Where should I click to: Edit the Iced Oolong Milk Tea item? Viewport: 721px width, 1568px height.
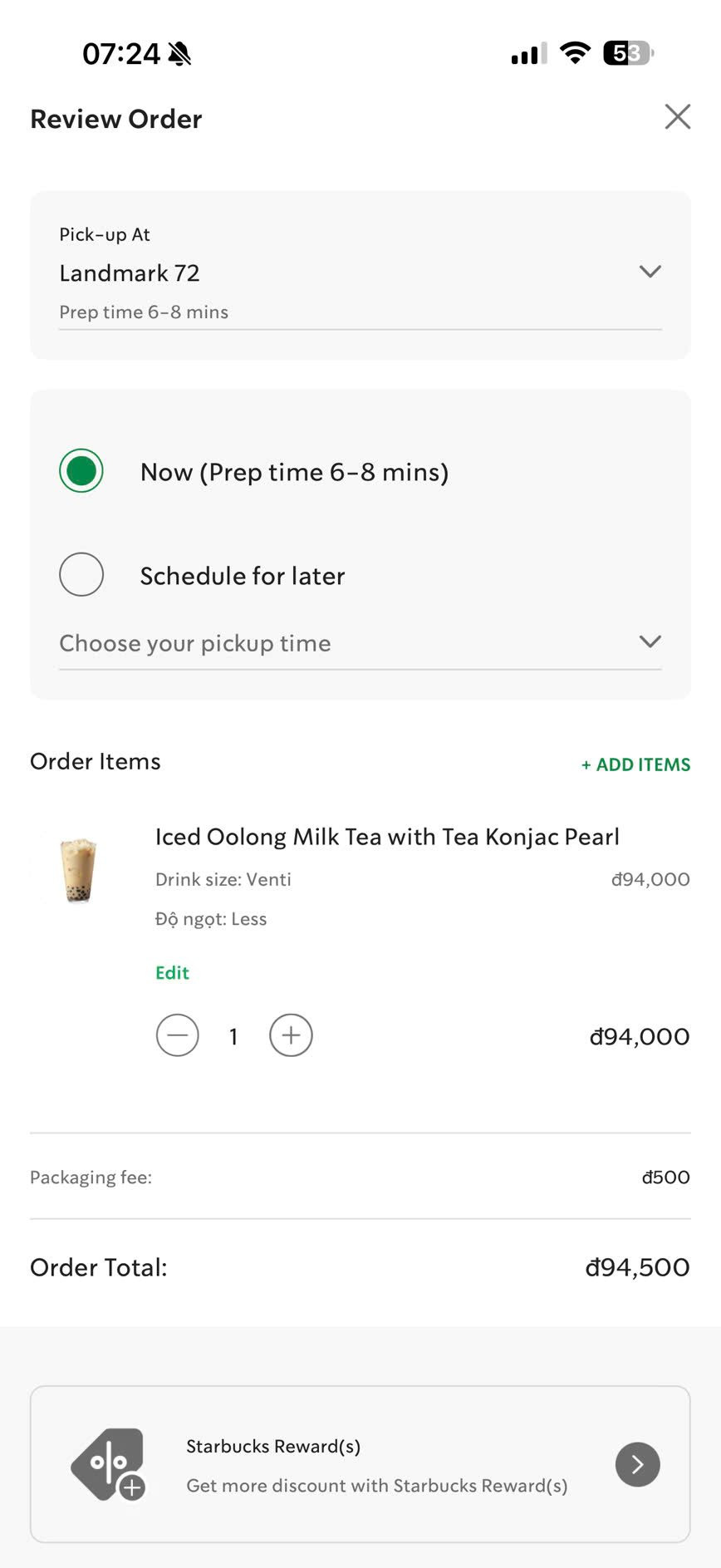click(x=172, y=973)
